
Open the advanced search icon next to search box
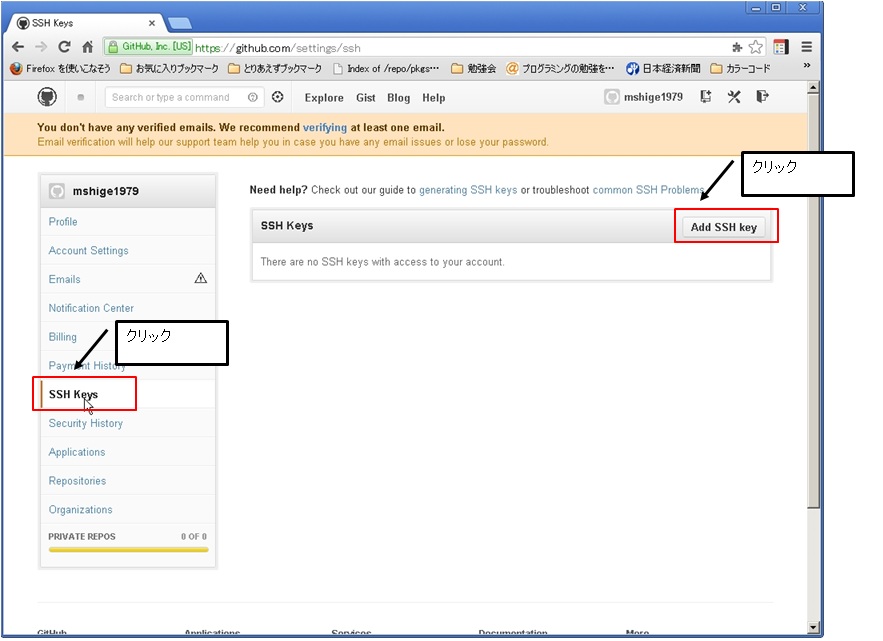[278, 97]
